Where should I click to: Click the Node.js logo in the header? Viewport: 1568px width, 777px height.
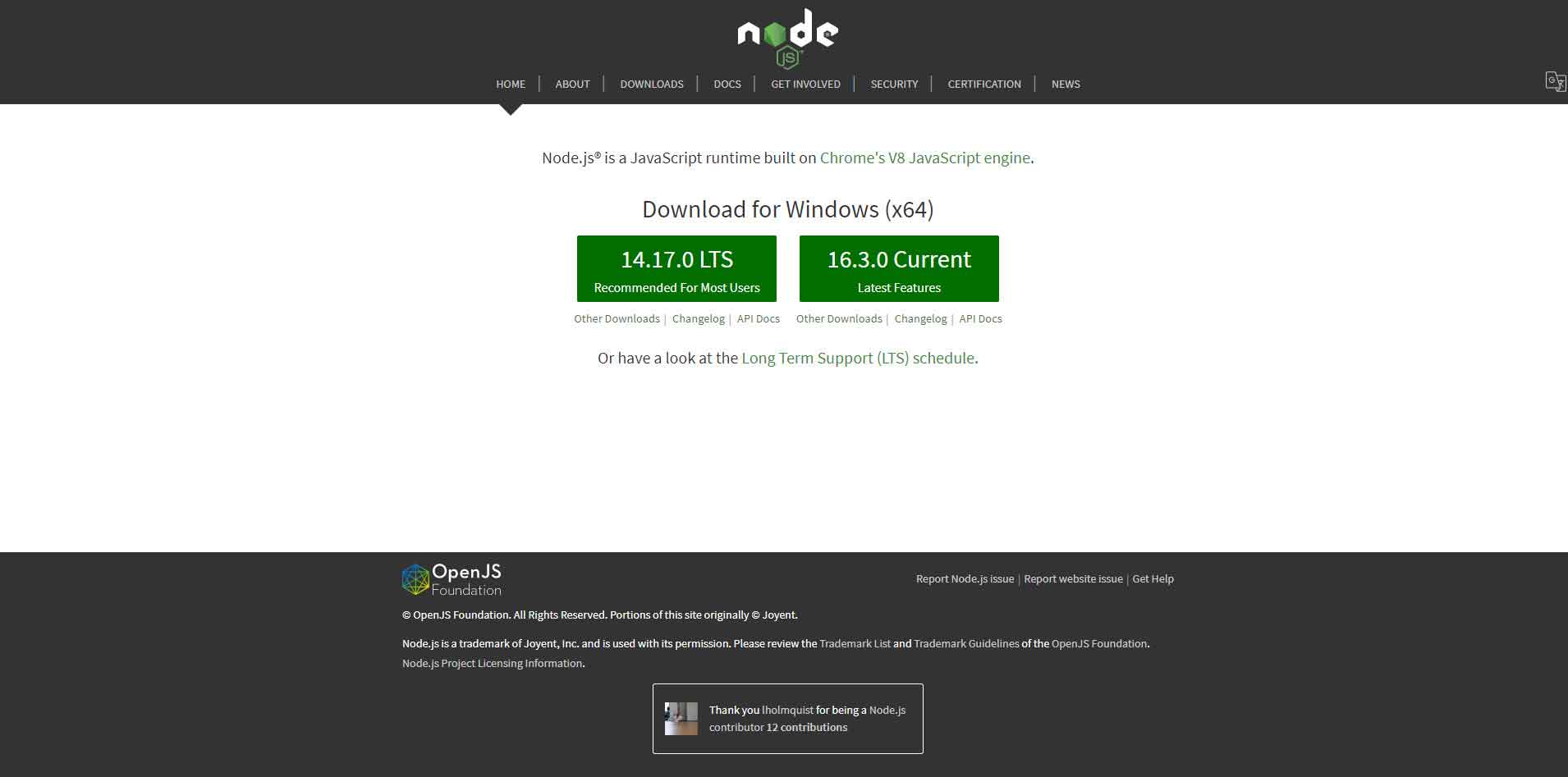tap(787, 38)
